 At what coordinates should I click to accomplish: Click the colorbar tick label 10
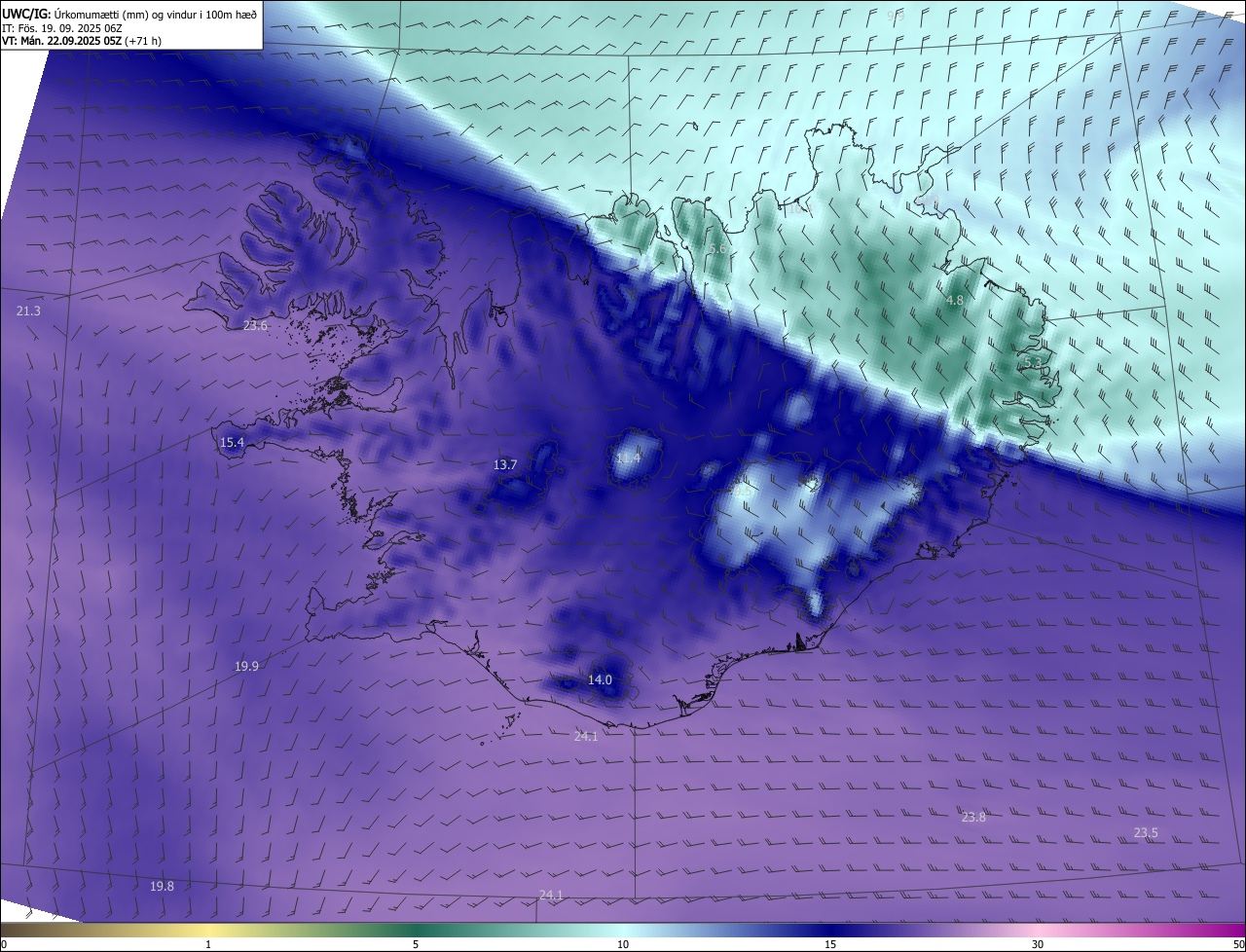(x=623, y=944)
